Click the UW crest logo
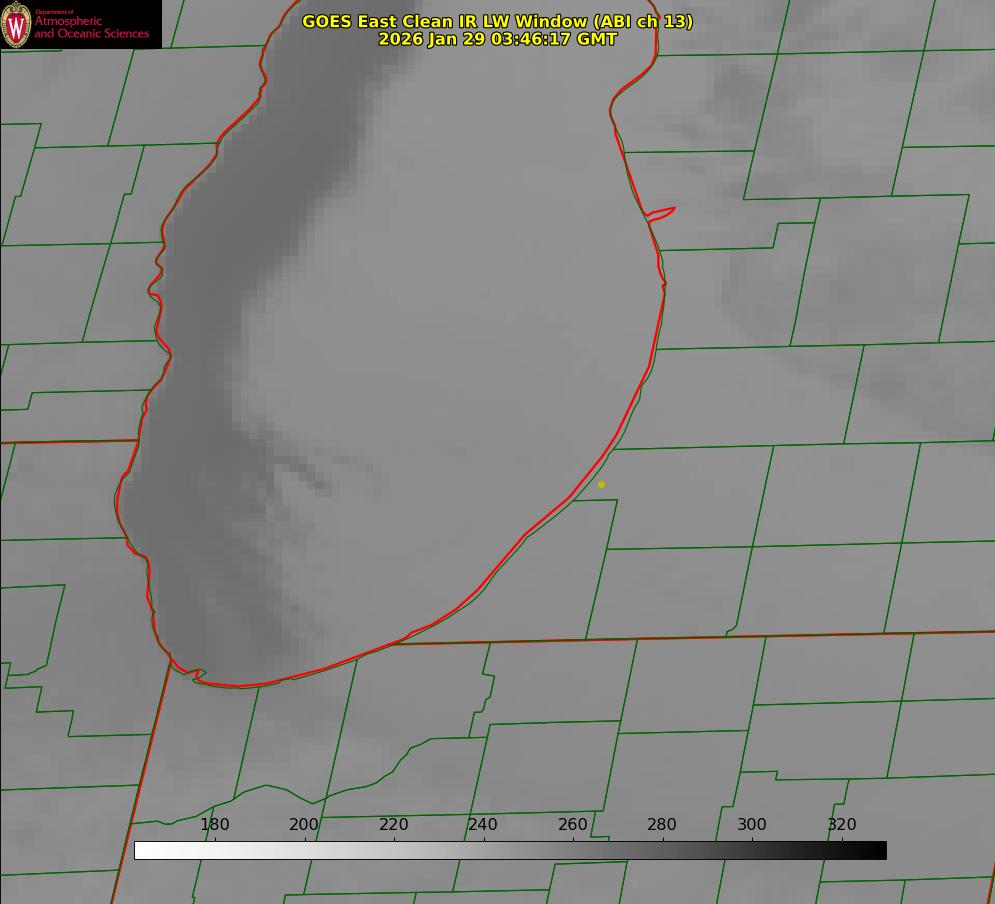This screenshot has height=904, width=995. [x=16, y=24]
